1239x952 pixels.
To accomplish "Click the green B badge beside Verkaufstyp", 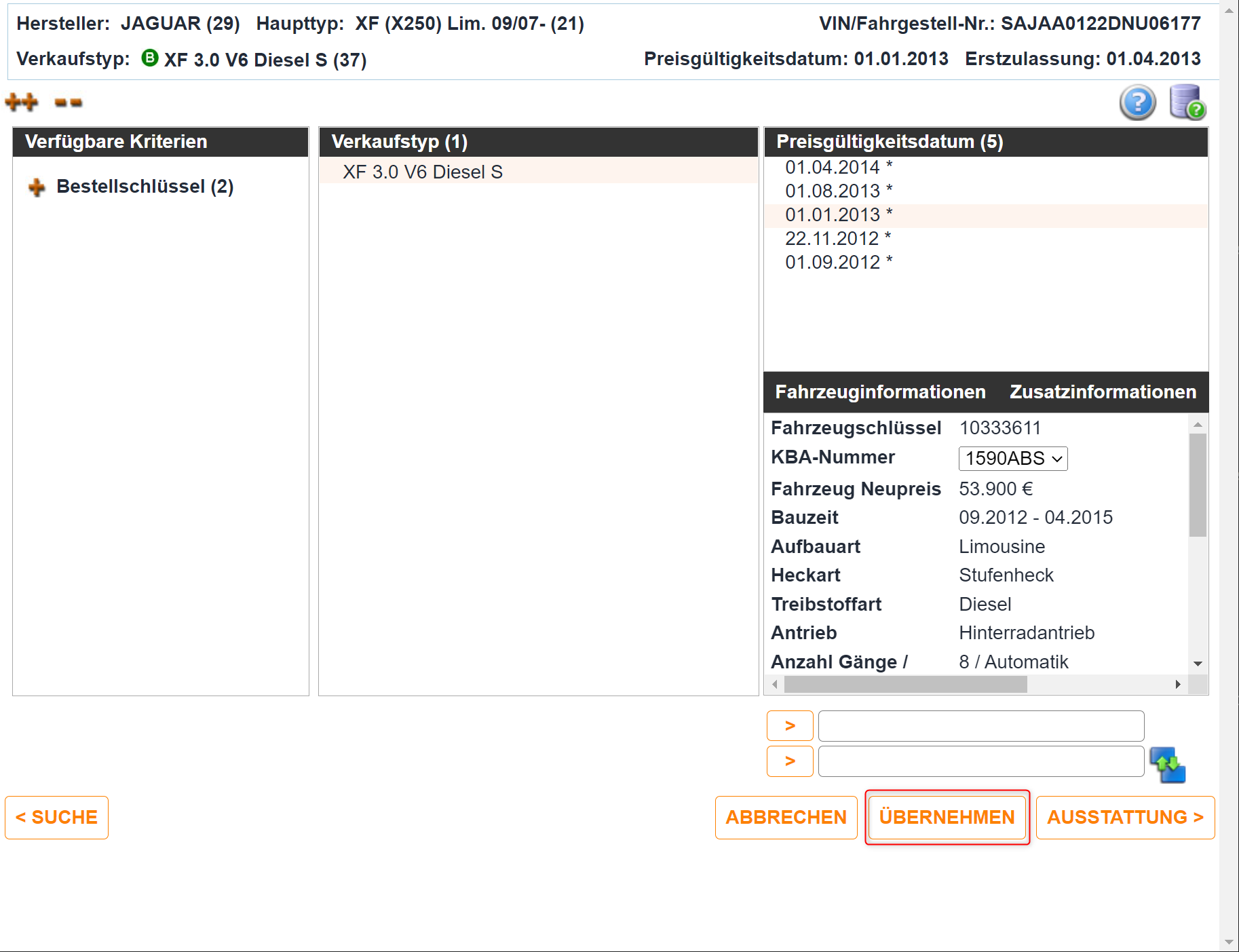I will (149, 58).
